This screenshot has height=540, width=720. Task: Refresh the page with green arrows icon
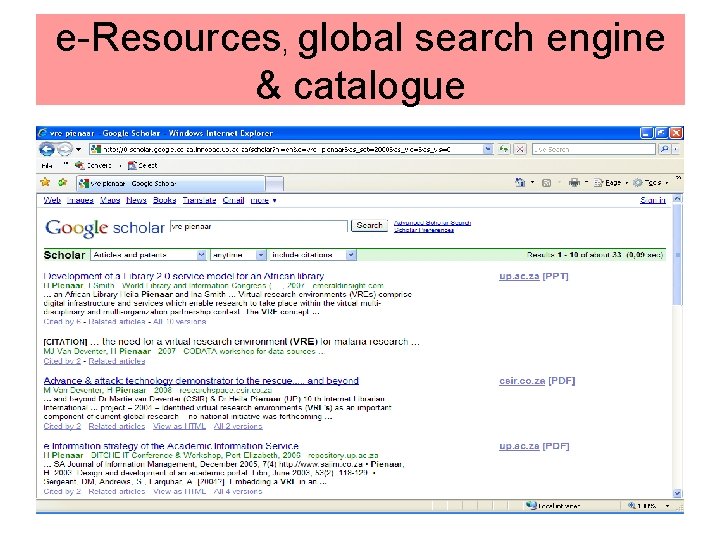point(504,149)
